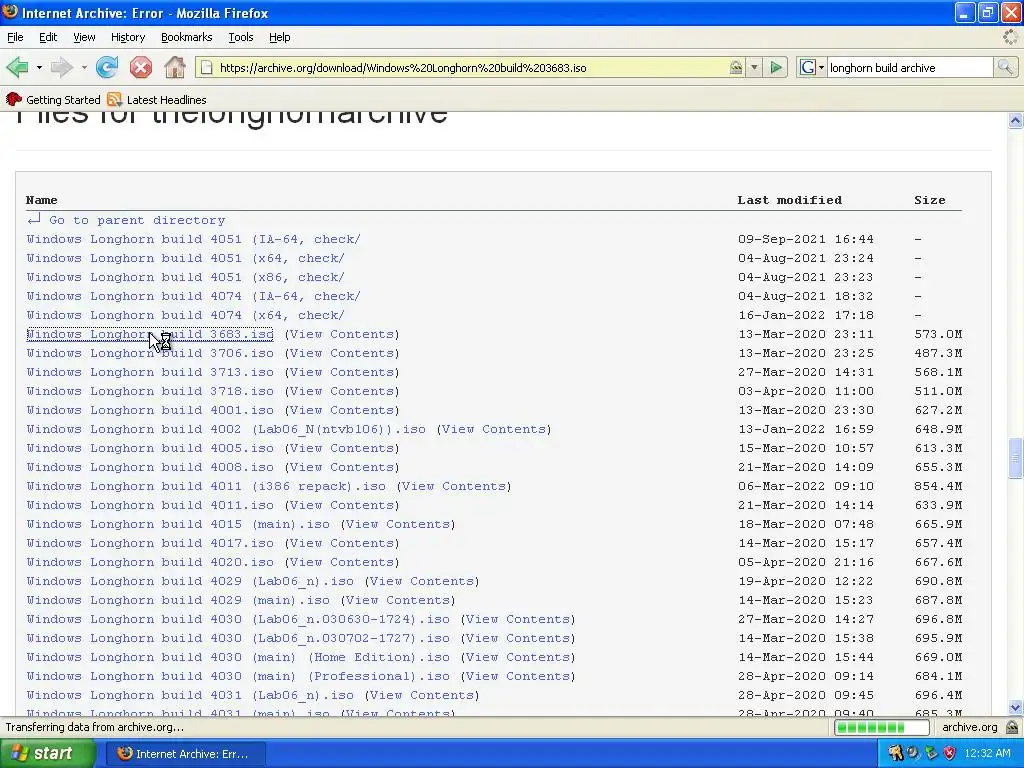Image resolution: width=1024 pixels, height=768 pixels.
Task: Expand the address bar URL history dropdown
Action: tap(754, 67)
